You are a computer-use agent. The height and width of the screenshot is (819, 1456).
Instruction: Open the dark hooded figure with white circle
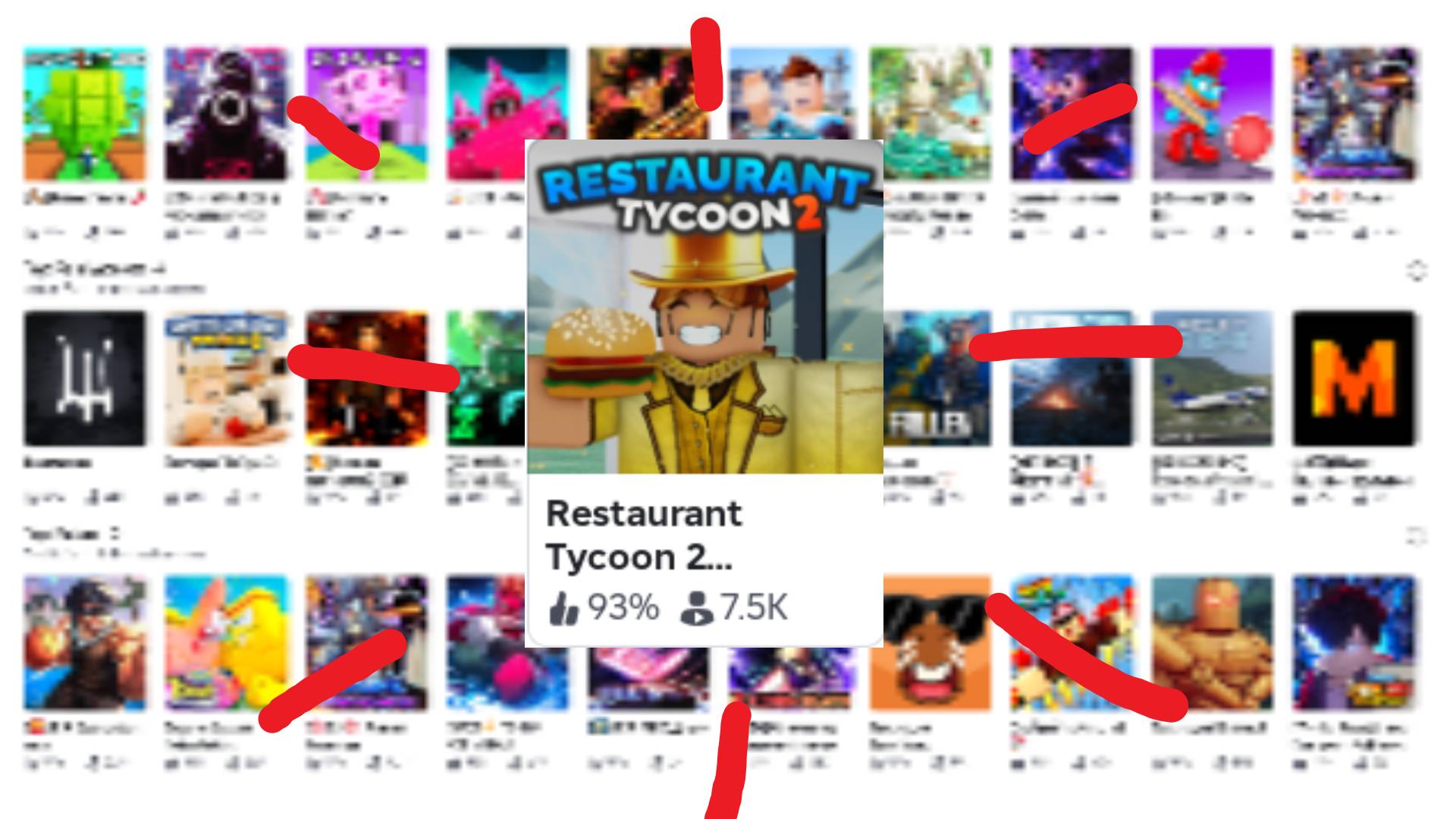pyautogui.click(x=226, y=114)
